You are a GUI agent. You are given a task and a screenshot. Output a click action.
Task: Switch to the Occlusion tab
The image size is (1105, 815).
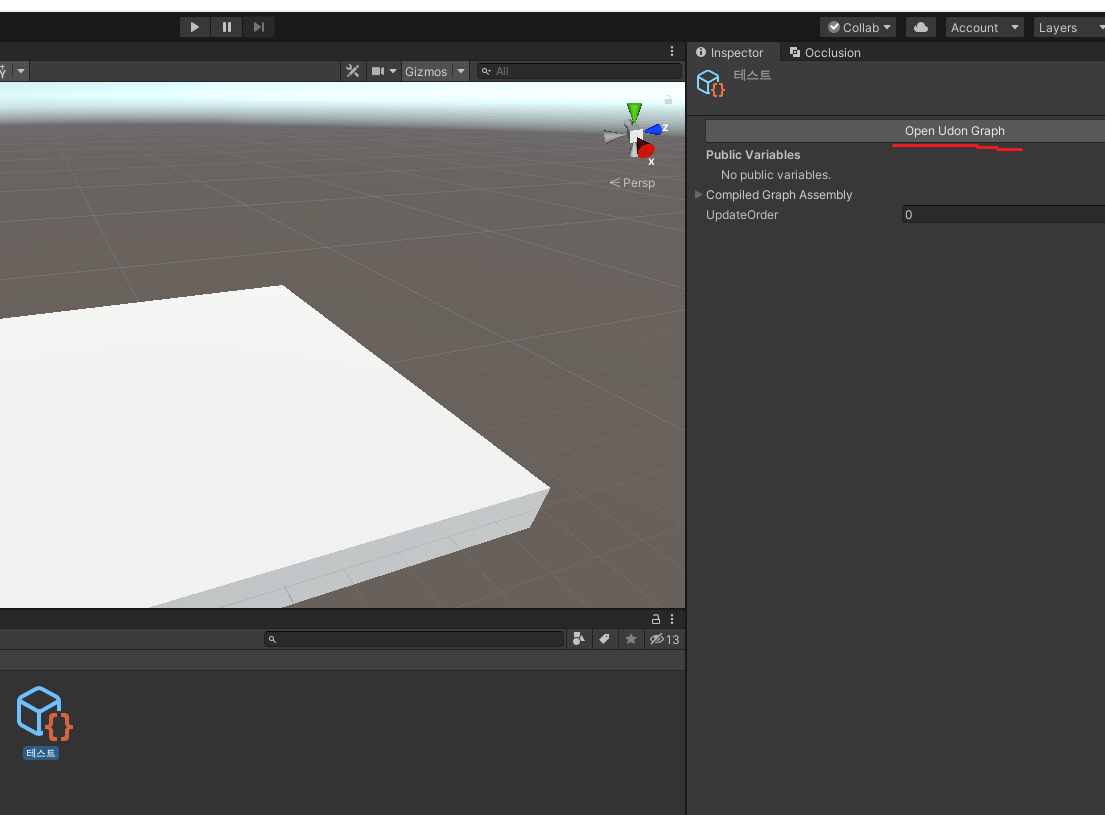point(825,52)
